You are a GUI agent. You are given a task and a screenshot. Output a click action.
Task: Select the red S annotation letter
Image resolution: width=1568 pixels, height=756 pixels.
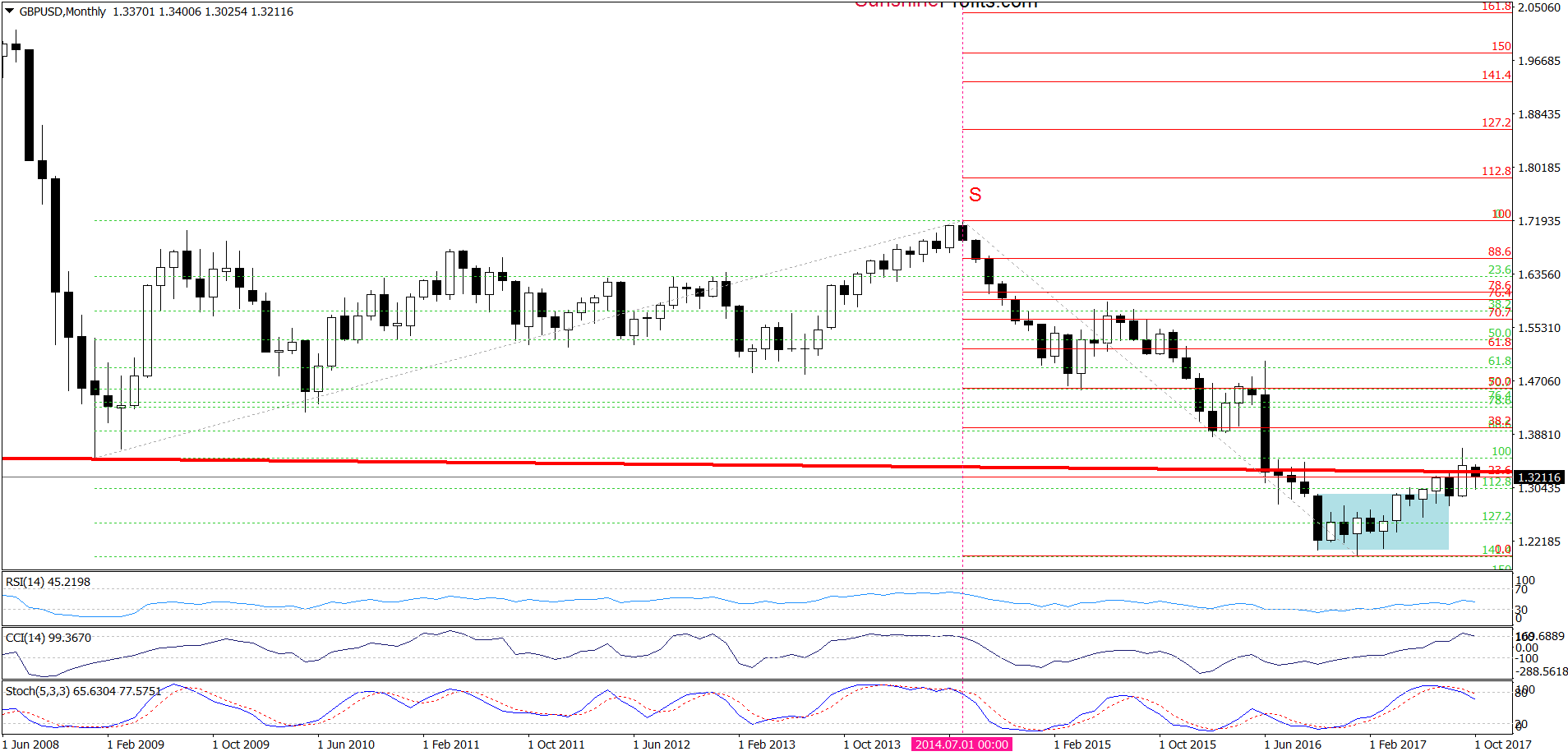coord(975,195)
